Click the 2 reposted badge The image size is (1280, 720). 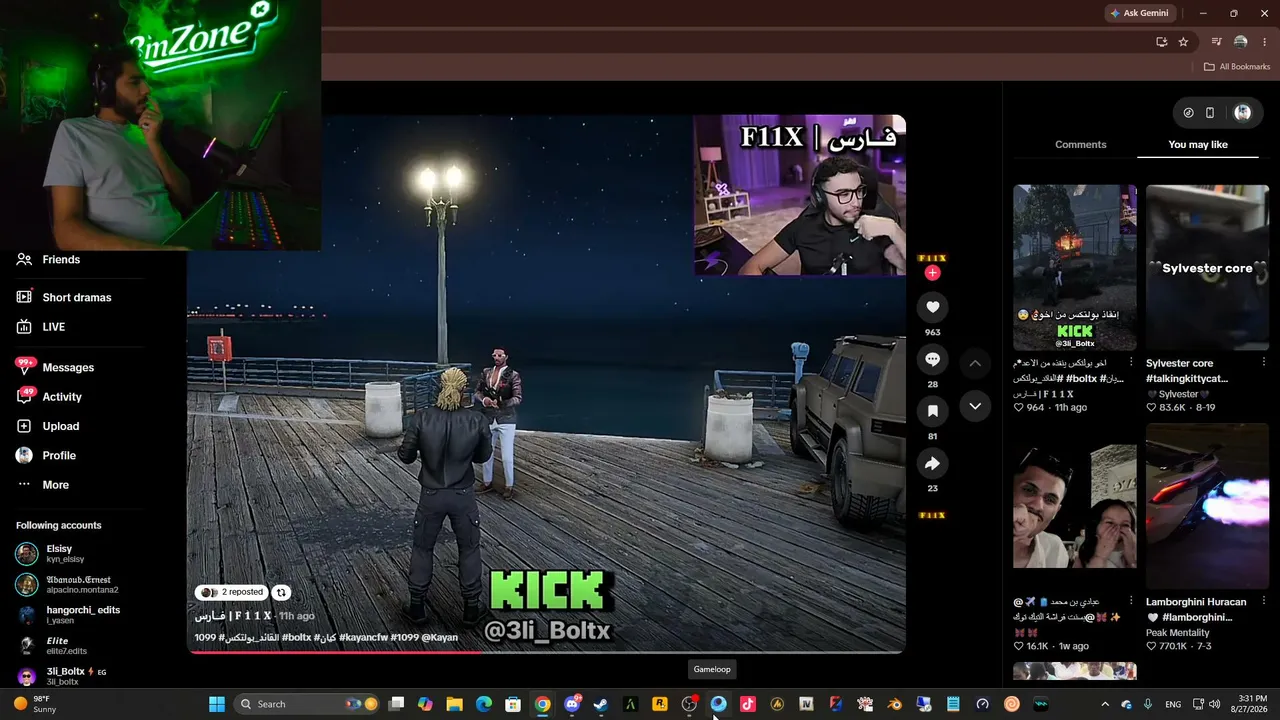[232, 592]
